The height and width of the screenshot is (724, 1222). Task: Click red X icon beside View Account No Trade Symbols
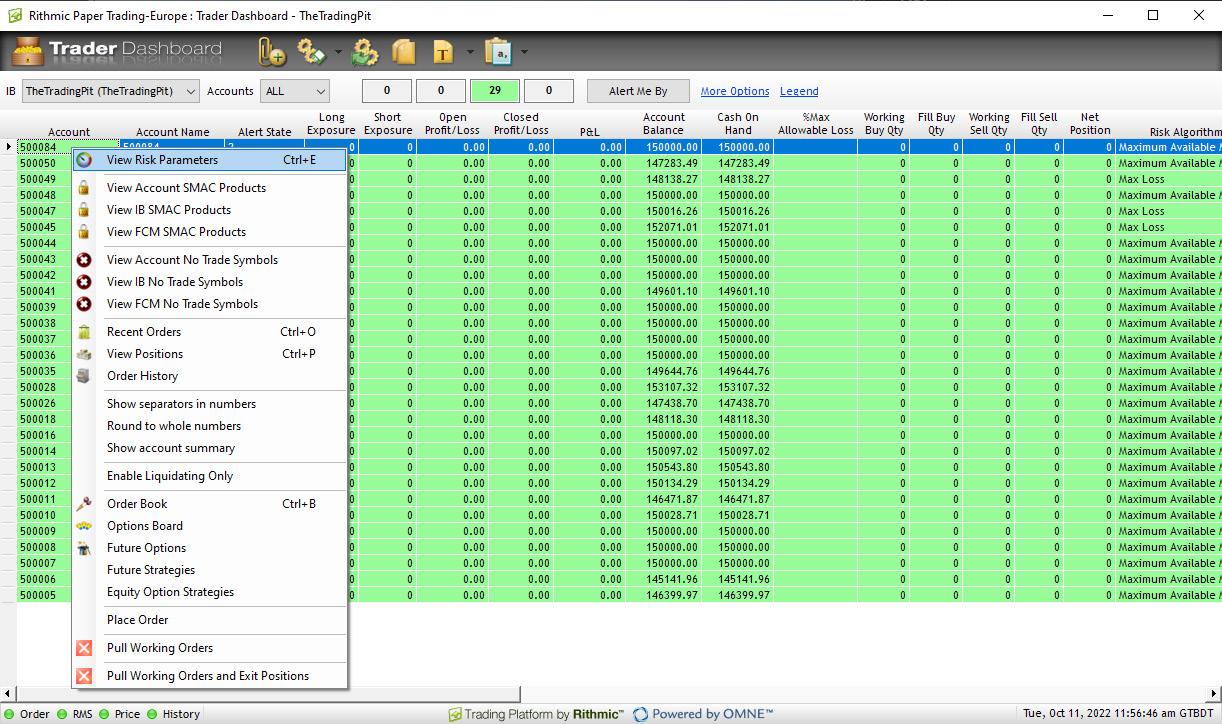tap(84, 260)
